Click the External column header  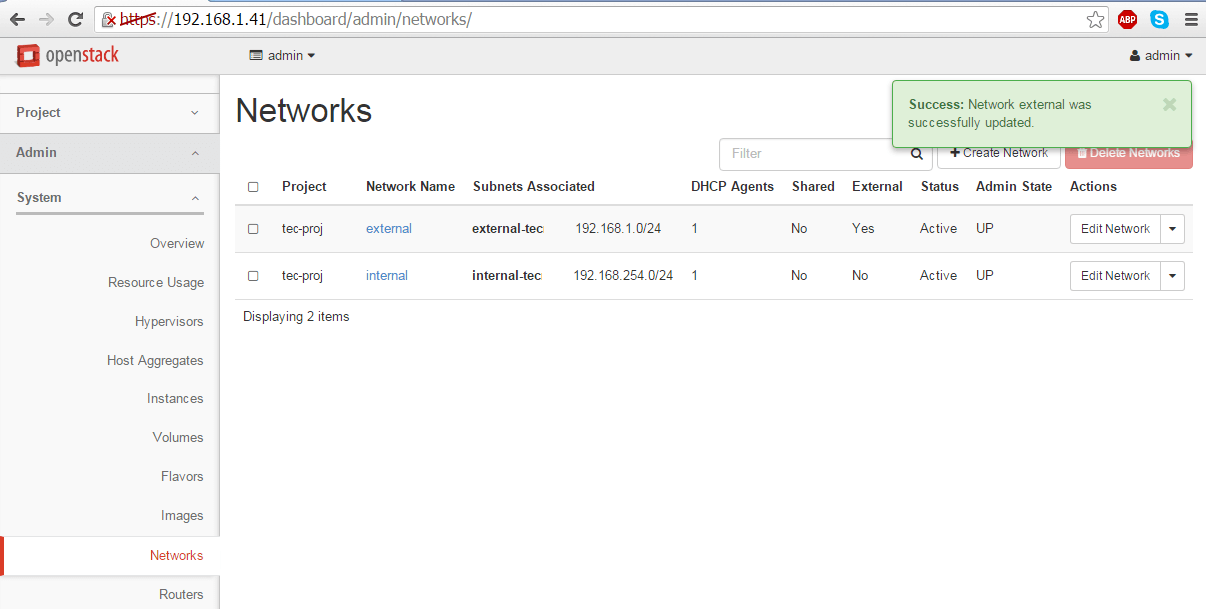[x=877, y=187]
